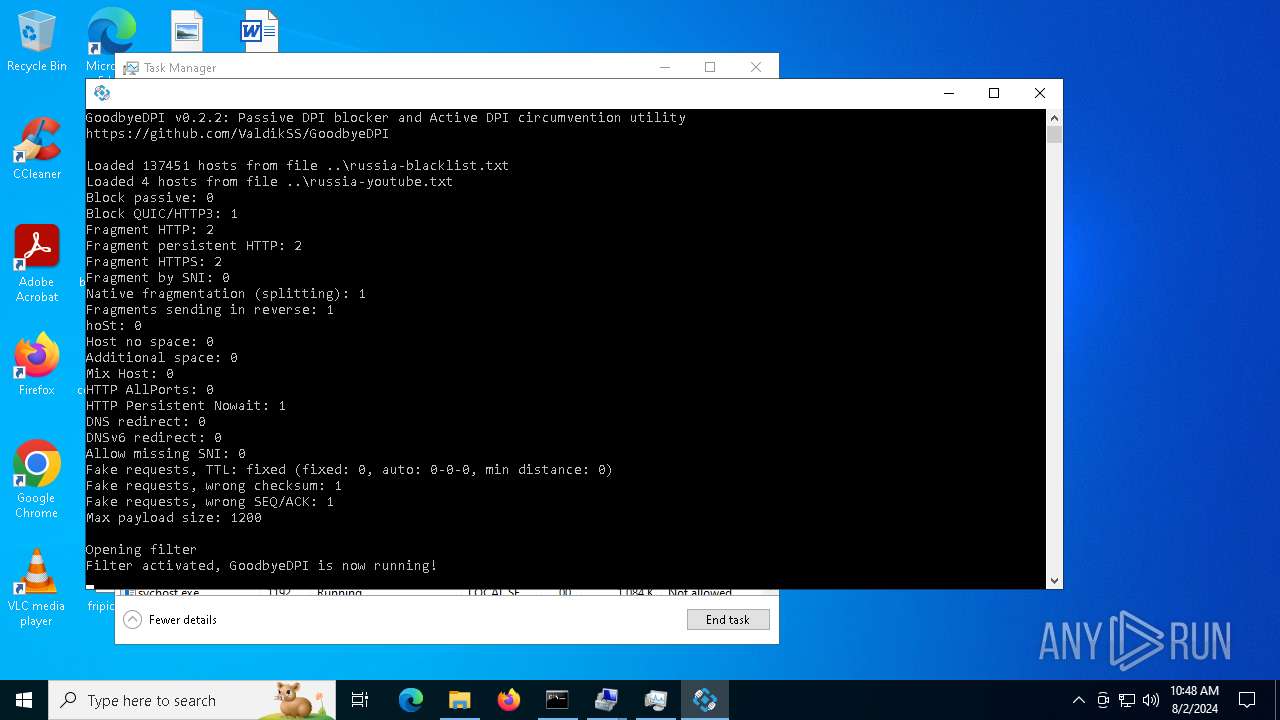The height and width of the screenshot is (720, 1280).
Task: Open Task View on the taskbar
Action: point(360,700)
